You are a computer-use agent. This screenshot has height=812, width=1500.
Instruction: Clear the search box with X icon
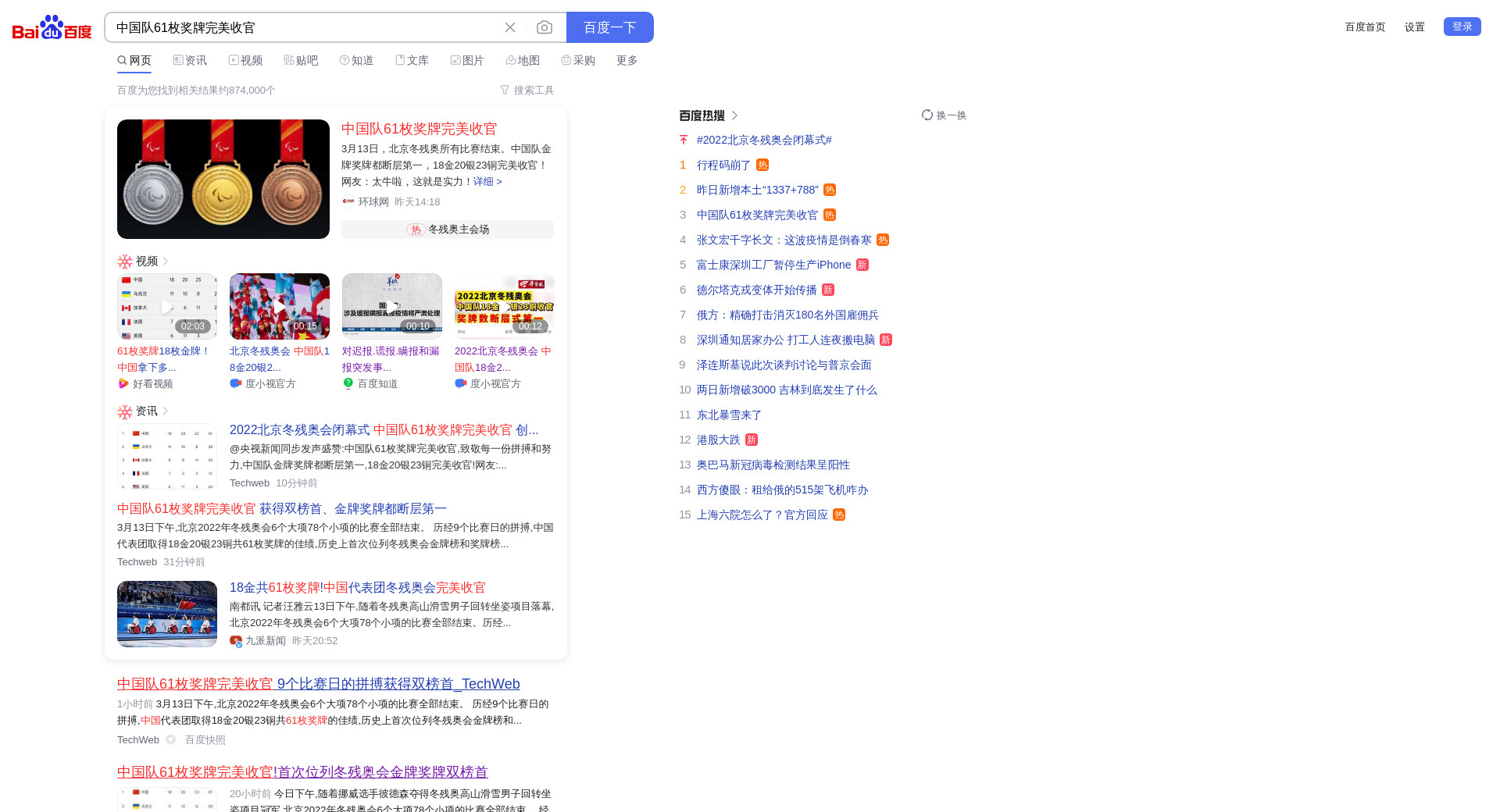click(x=510, y=27)
